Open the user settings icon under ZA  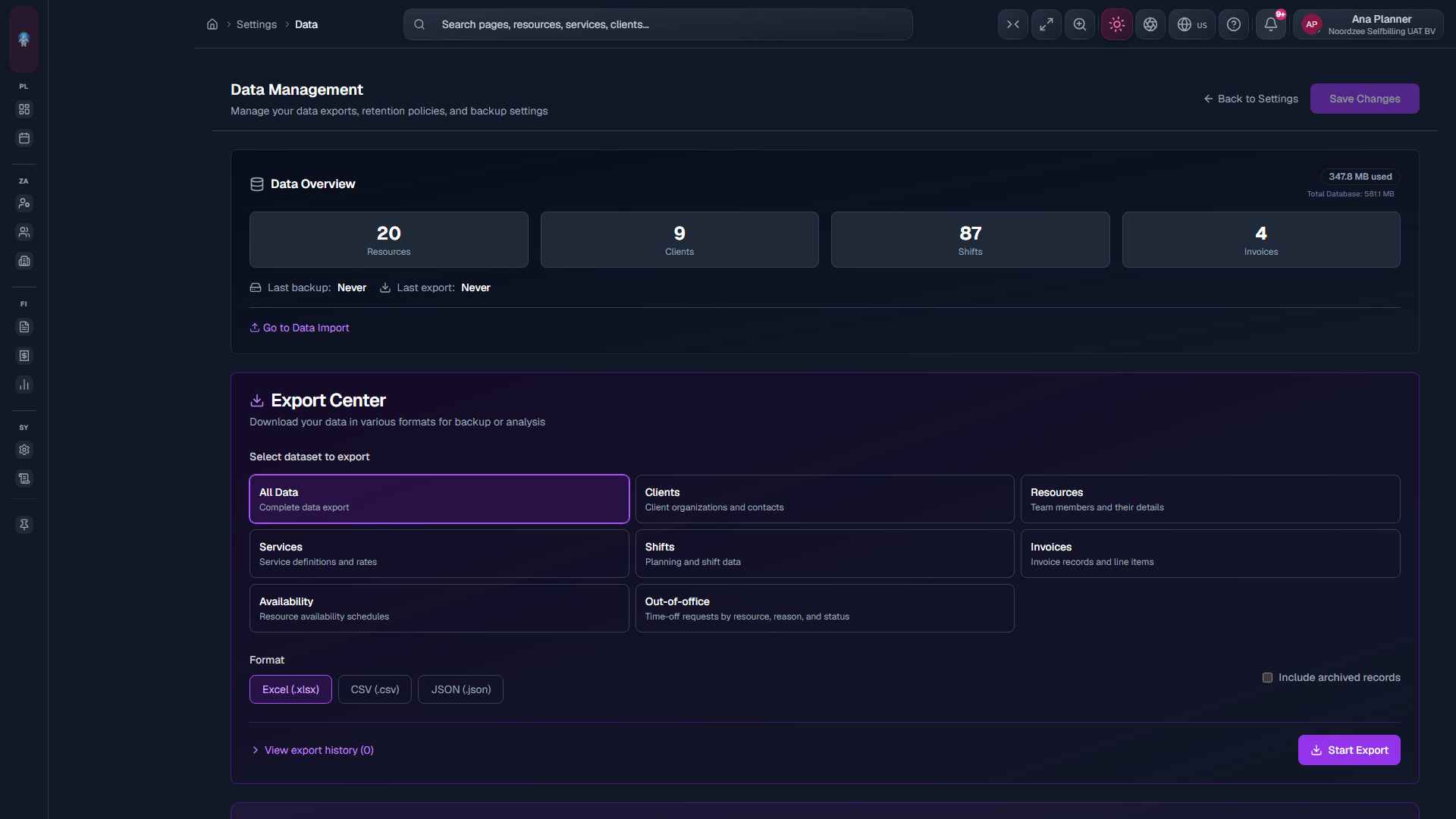(24, 203)
